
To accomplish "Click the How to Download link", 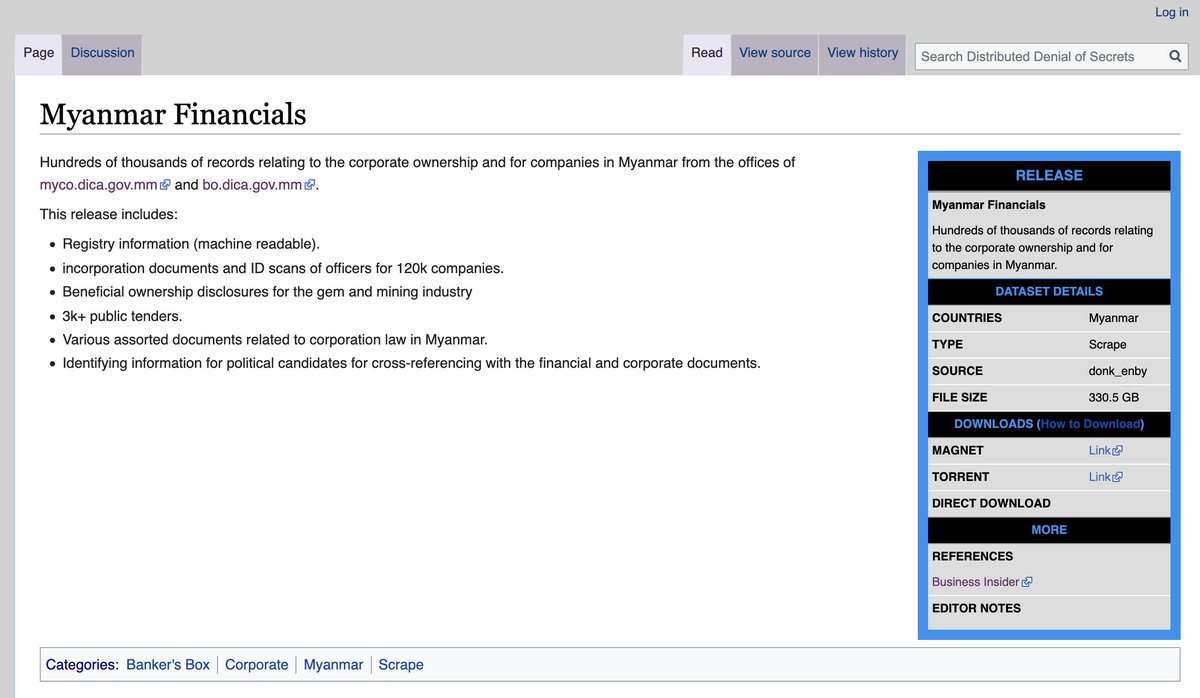I will [1090, 424].
